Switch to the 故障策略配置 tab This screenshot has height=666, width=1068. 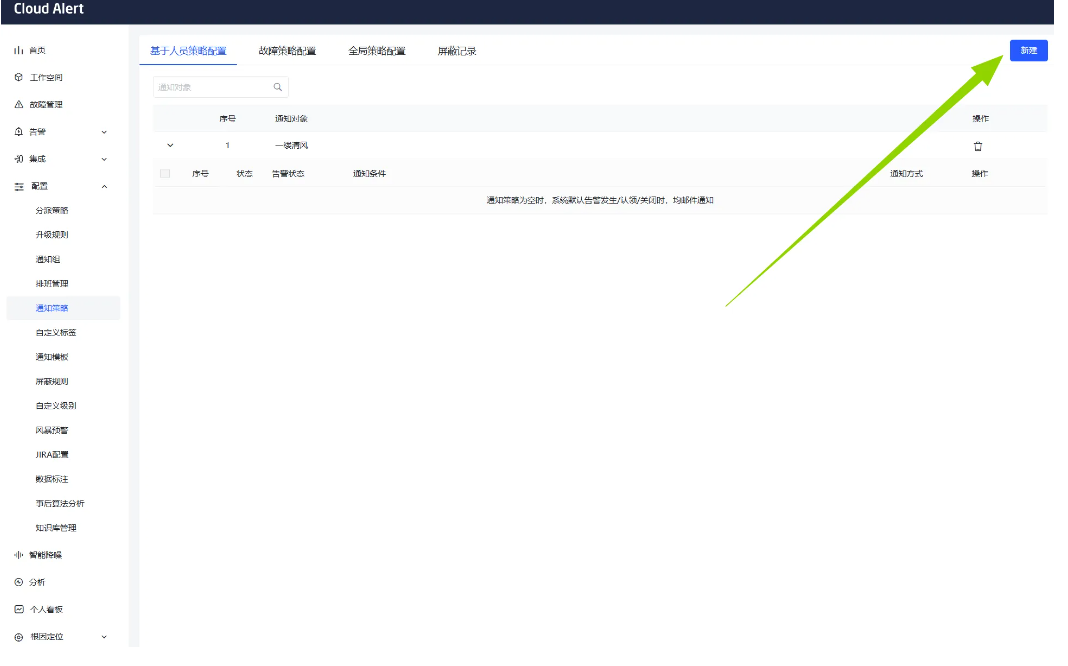point(287,51)
